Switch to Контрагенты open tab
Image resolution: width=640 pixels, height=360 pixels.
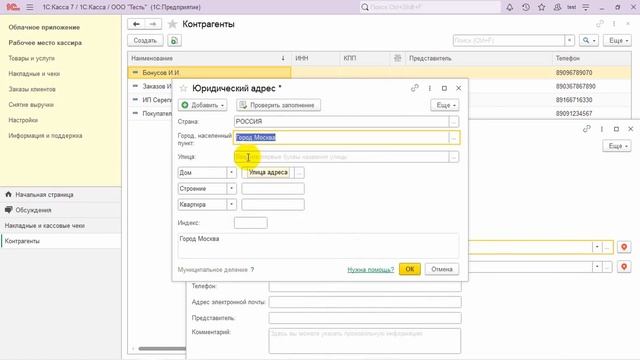point(60,241)
